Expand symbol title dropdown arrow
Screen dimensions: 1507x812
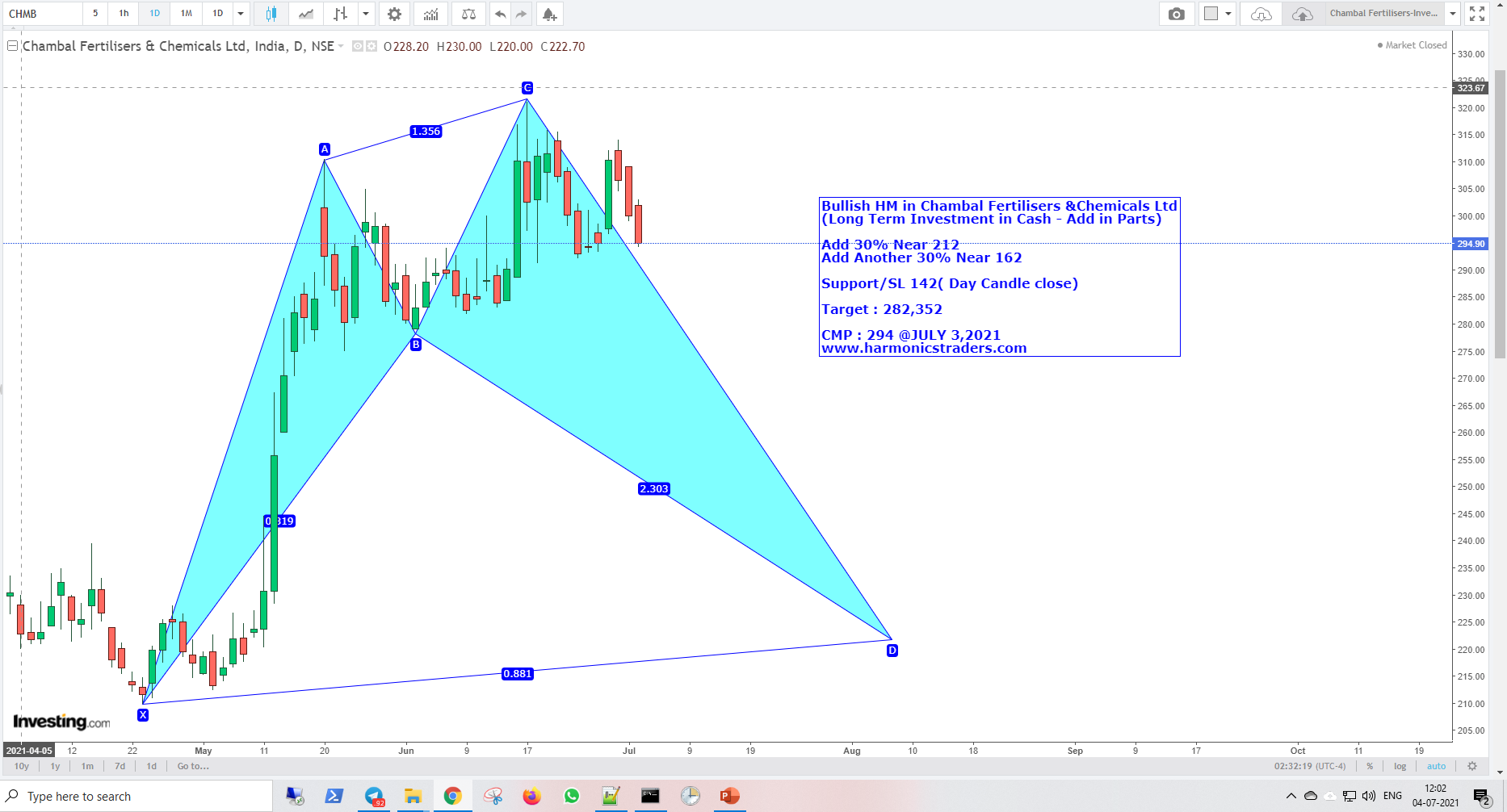[342, 47]
